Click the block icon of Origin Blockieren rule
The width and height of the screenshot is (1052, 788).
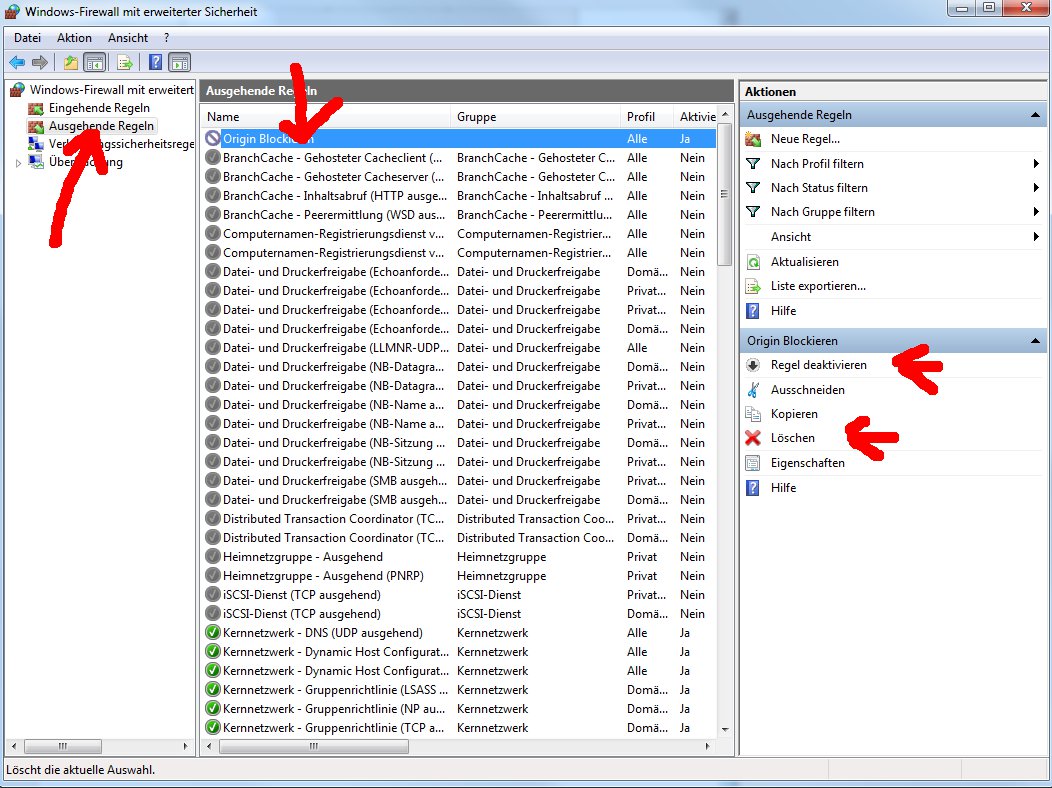213,138
